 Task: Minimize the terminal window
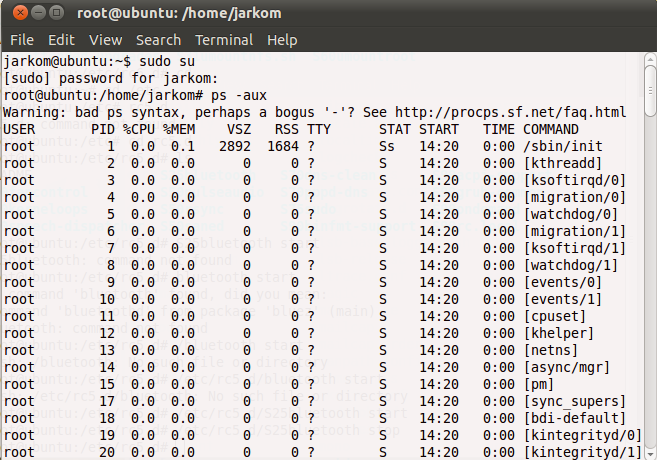(39, 13)
